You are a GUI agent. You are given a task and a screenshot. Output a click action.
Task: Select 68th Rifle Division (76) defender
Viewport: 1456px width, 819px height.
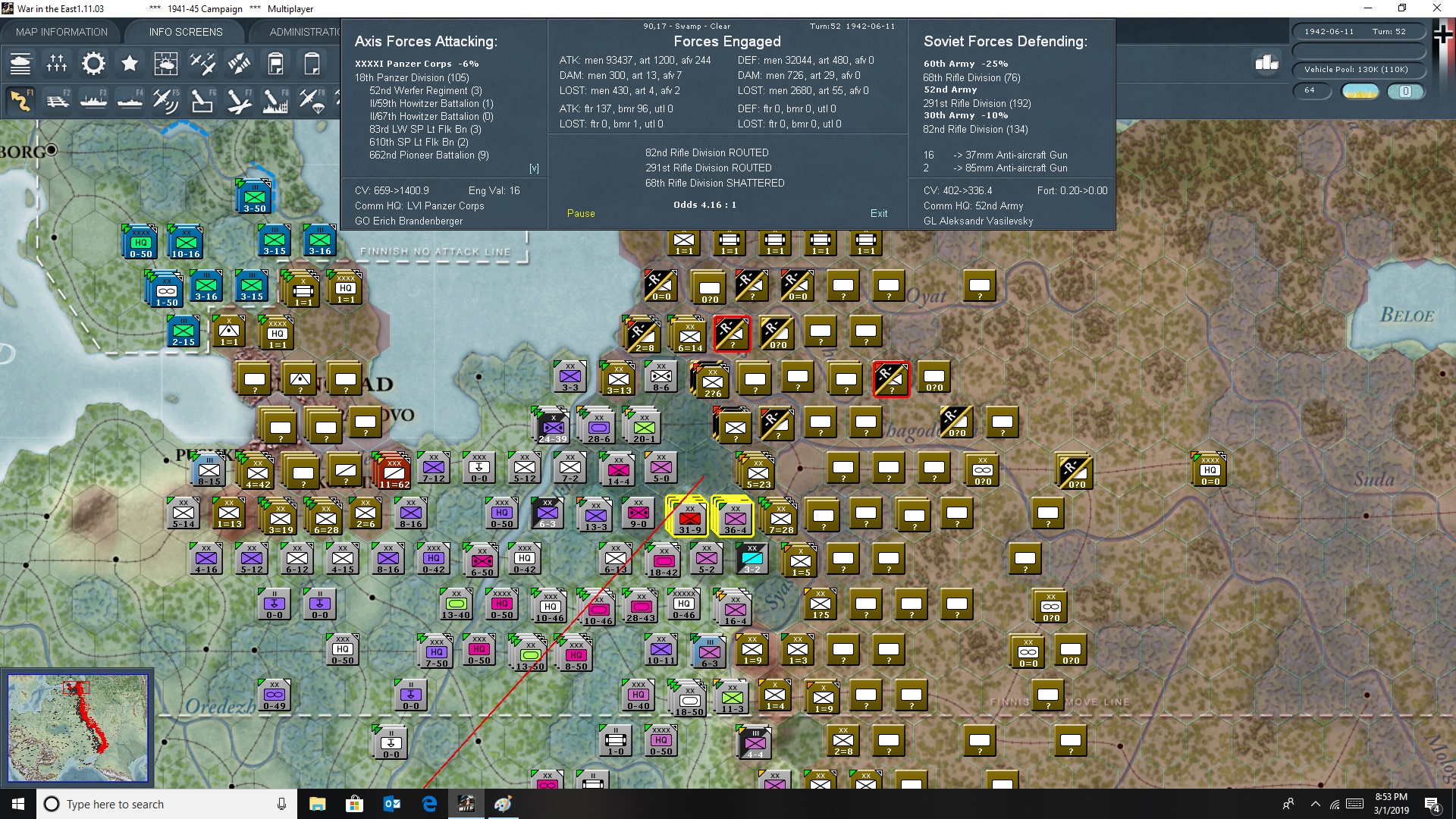pyautogui.click(x=971, y=77)
